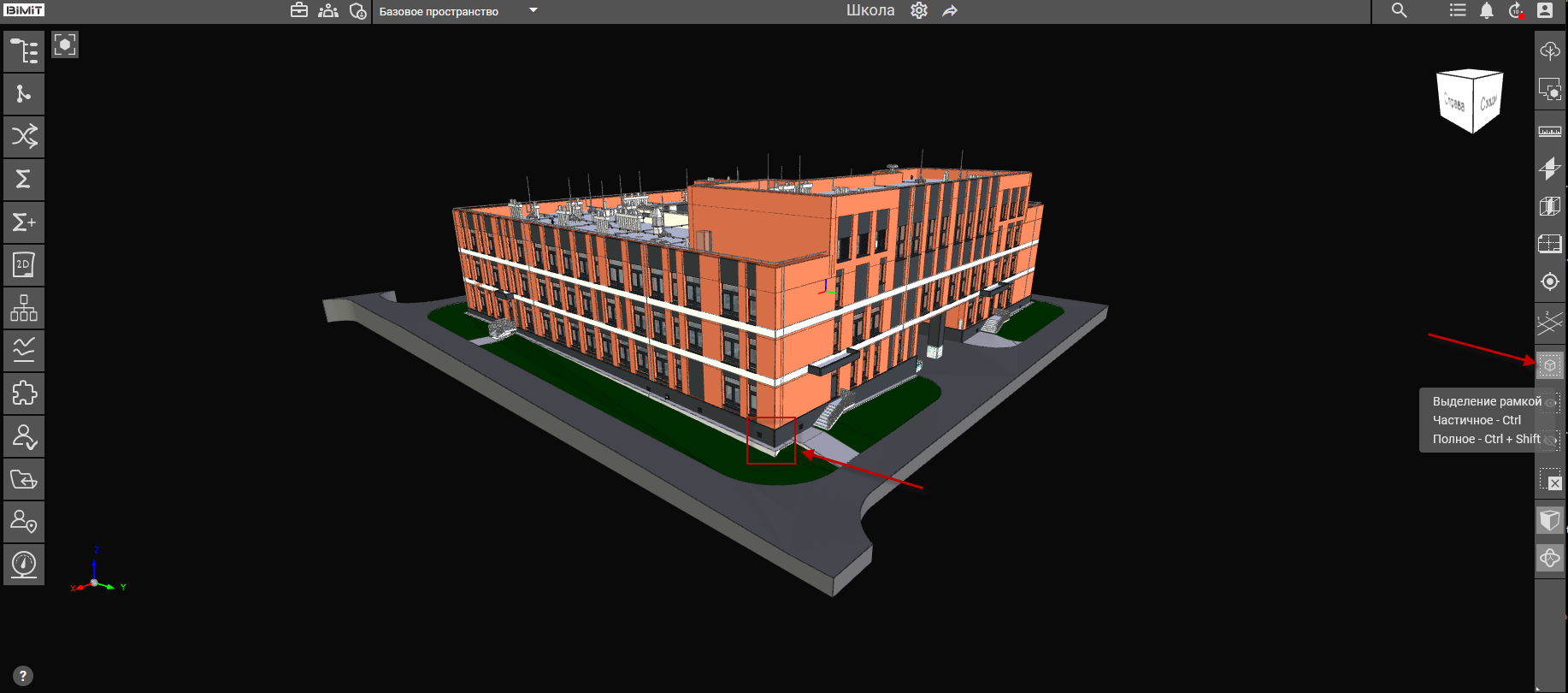Open the user account menu
Image resolution: width=1568 pixels, height=693 pixels.
(x=1545, y=11)
